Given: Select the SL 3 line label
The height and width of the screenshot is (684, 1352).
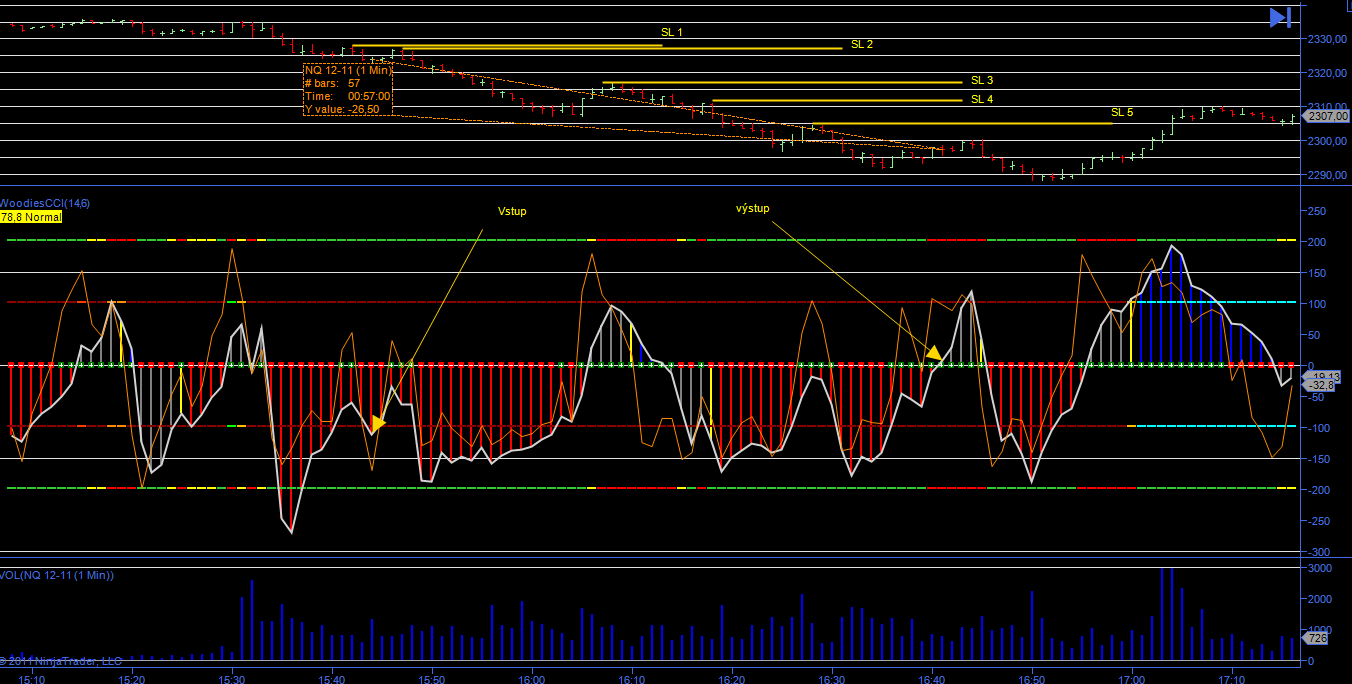Looking at the screenshot, I should pyautogui.click(x=981, y=80).
